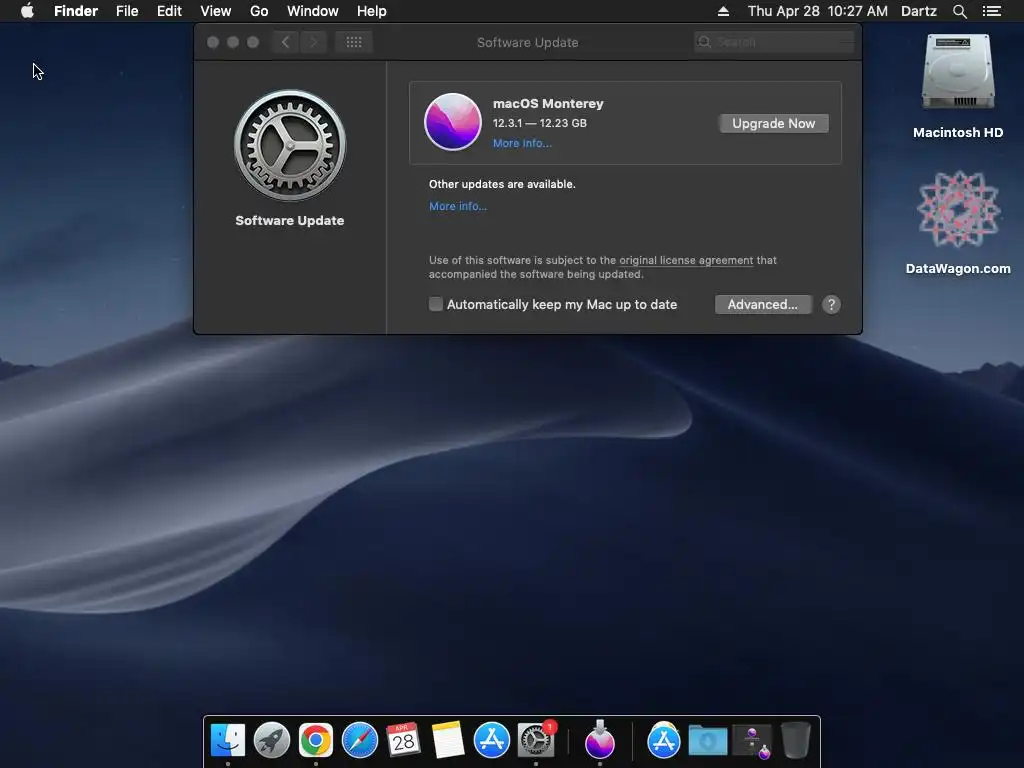Open the Trash in the Dock
Image resolution: width=1024 pixels, height=768 pixels.
[795, 740]
